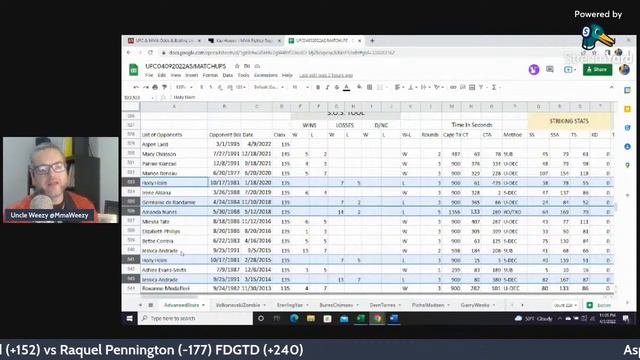Click the browser reload icon
640x360 pixels.
[150, 53]
